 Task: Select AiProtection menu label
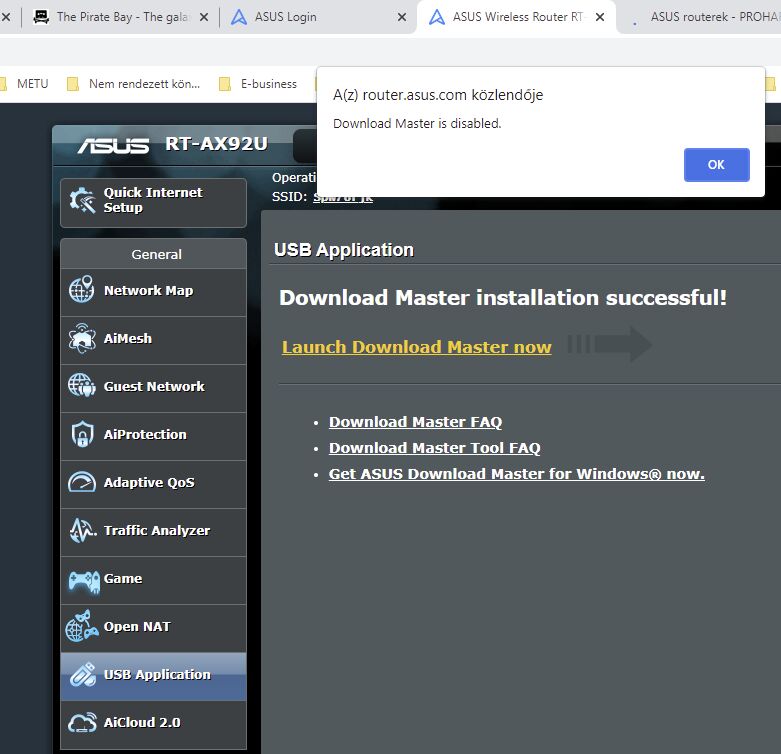click(145, 434)
